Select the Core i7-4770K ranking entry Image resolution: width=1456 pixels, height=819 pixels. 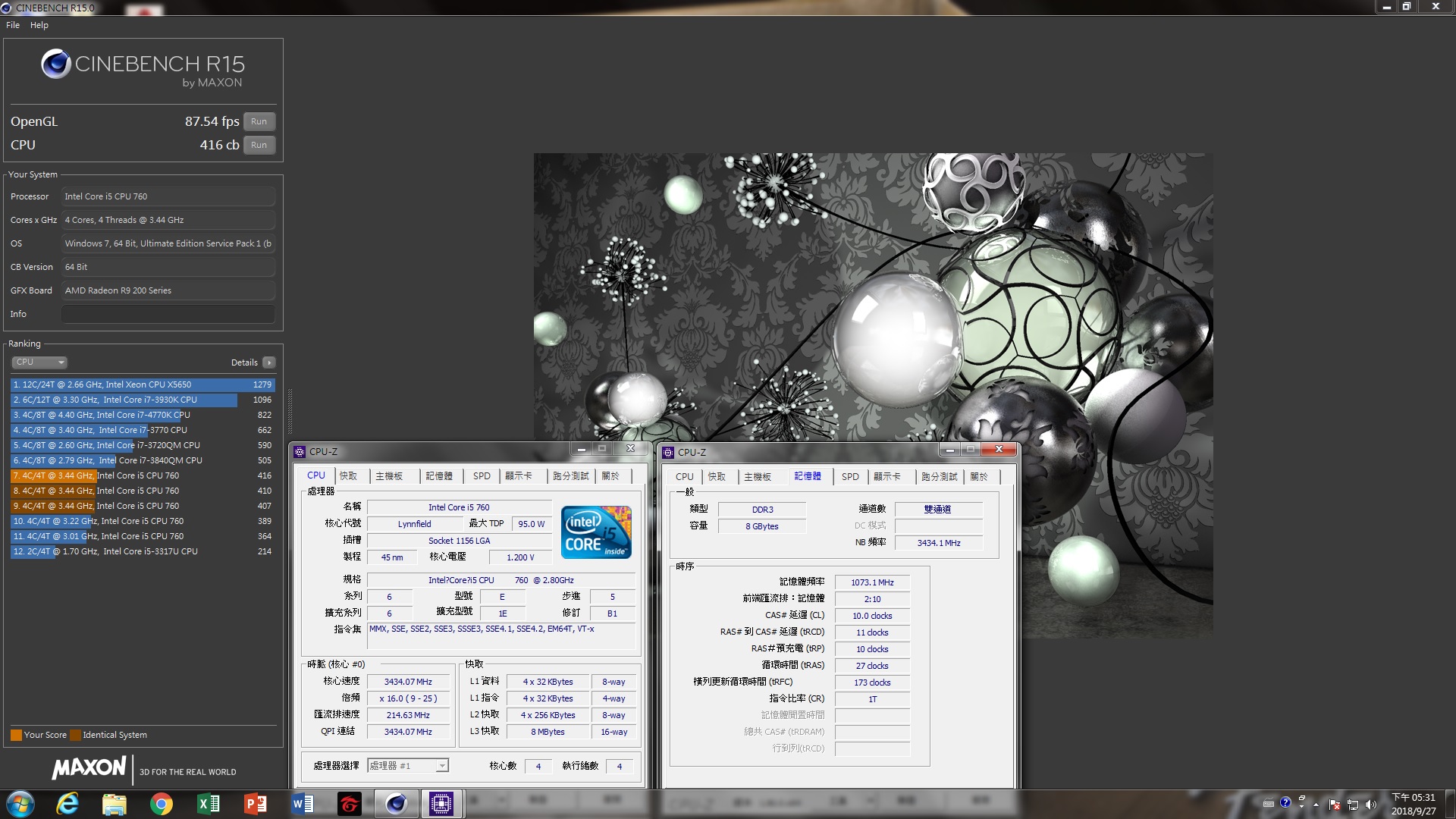coord(142,415)
